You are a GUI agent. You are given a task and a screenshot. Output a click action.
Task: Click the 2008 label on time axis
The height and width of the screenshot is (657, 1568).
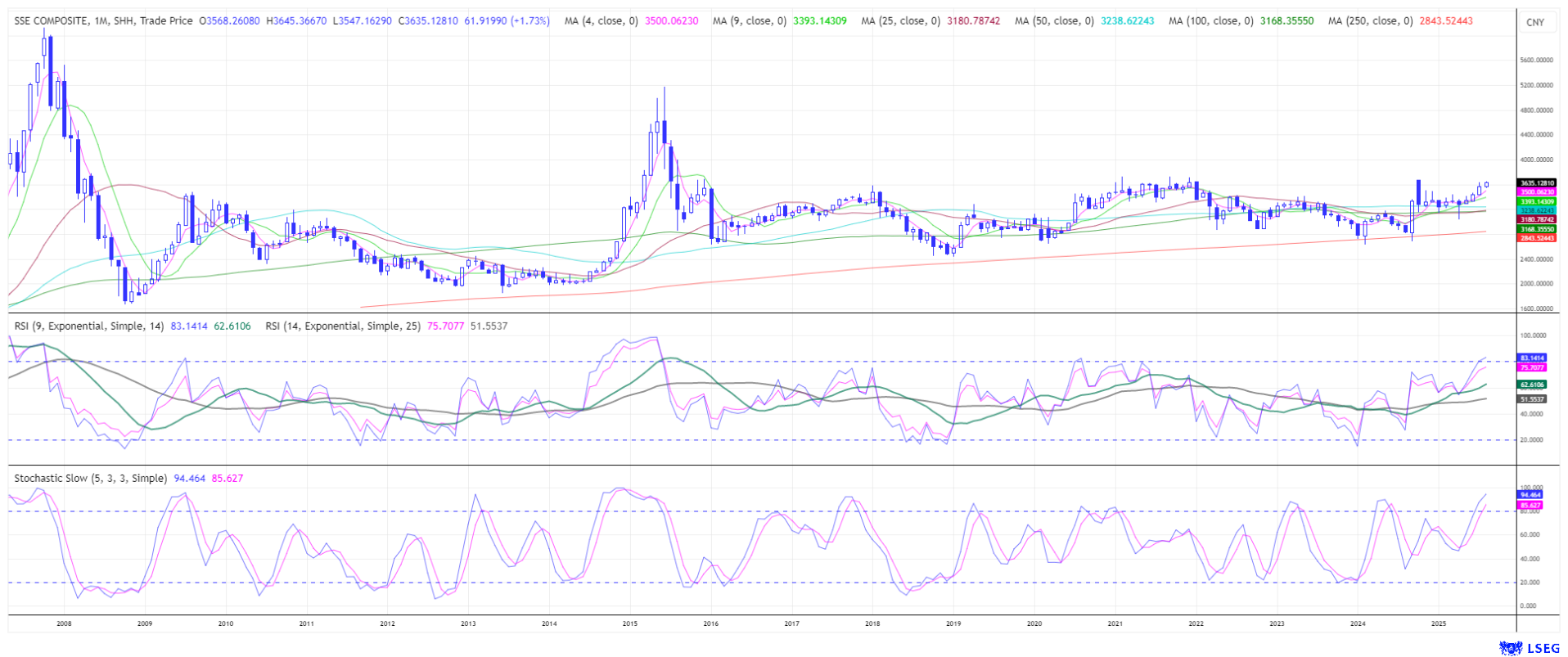(x=64, y=623)
